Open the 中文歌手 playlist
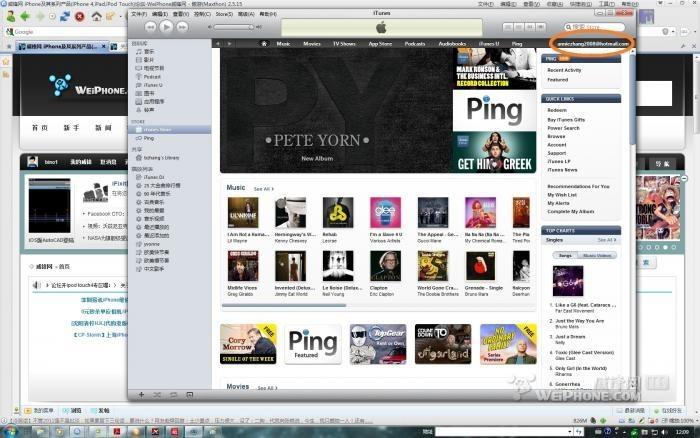 coord(154,269)
